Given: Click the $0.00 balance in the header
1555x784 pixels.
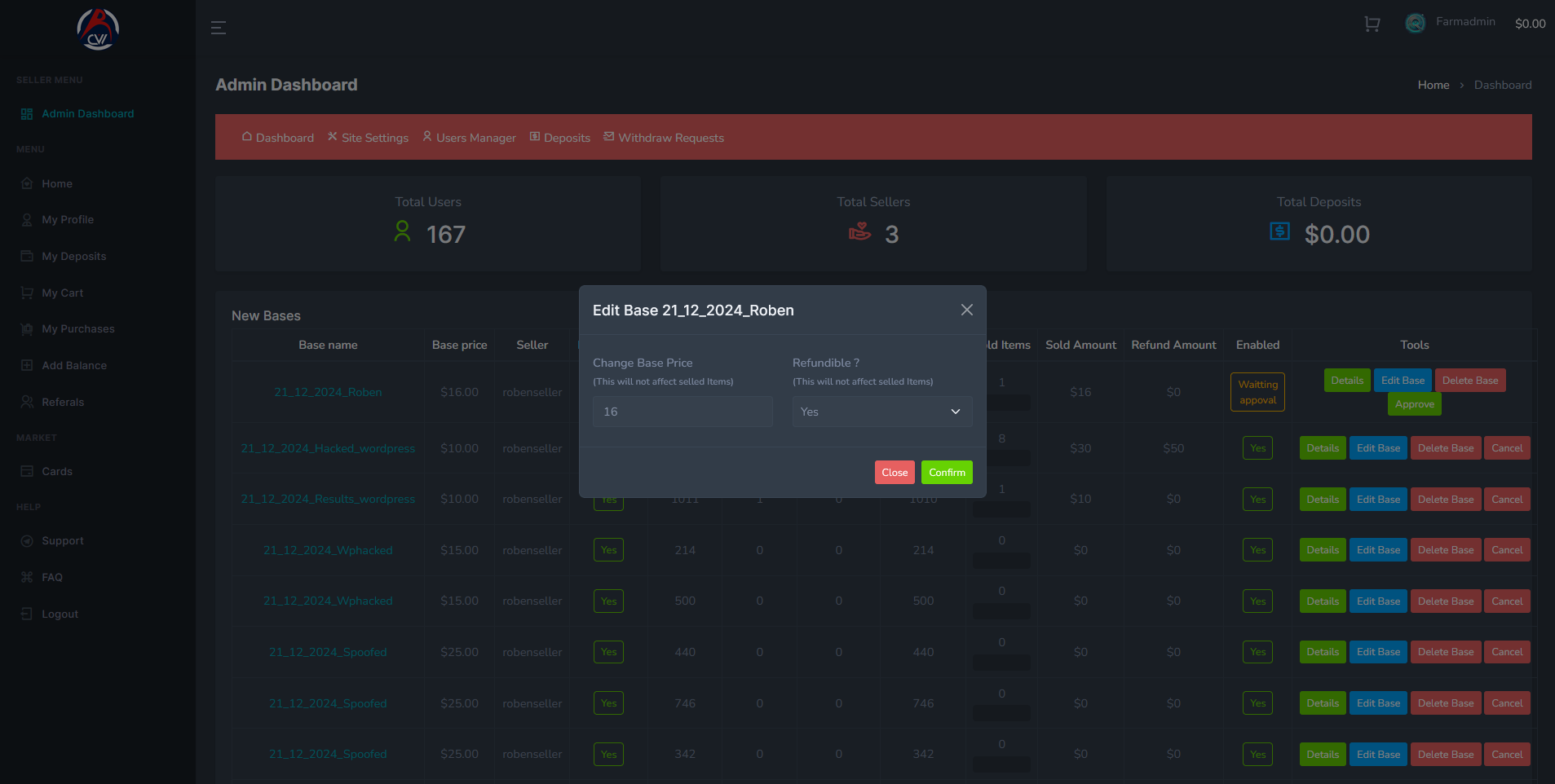Looking at the screenshot, I should coord(1530,24).
